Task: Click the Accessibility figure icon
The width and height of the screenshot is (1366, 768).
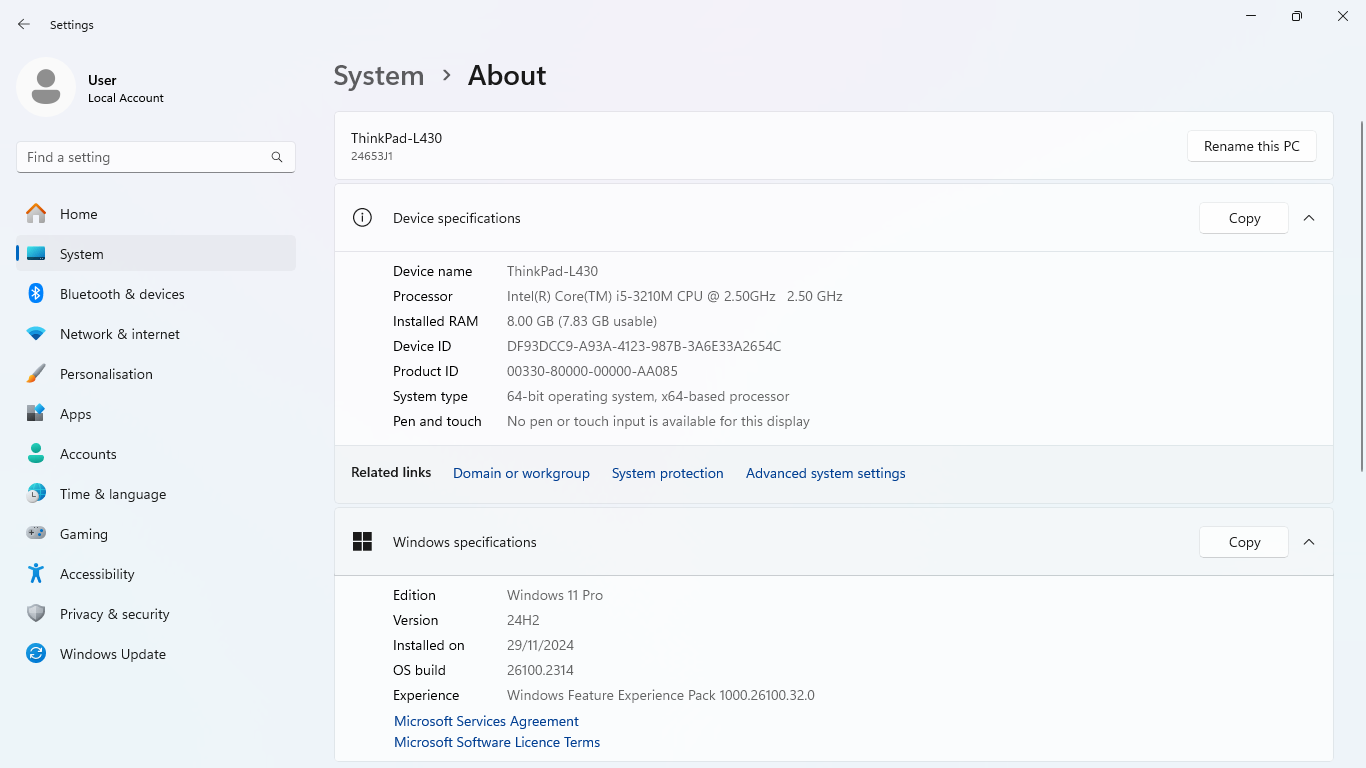Action: pyautogui.click(x=36, y=574)
